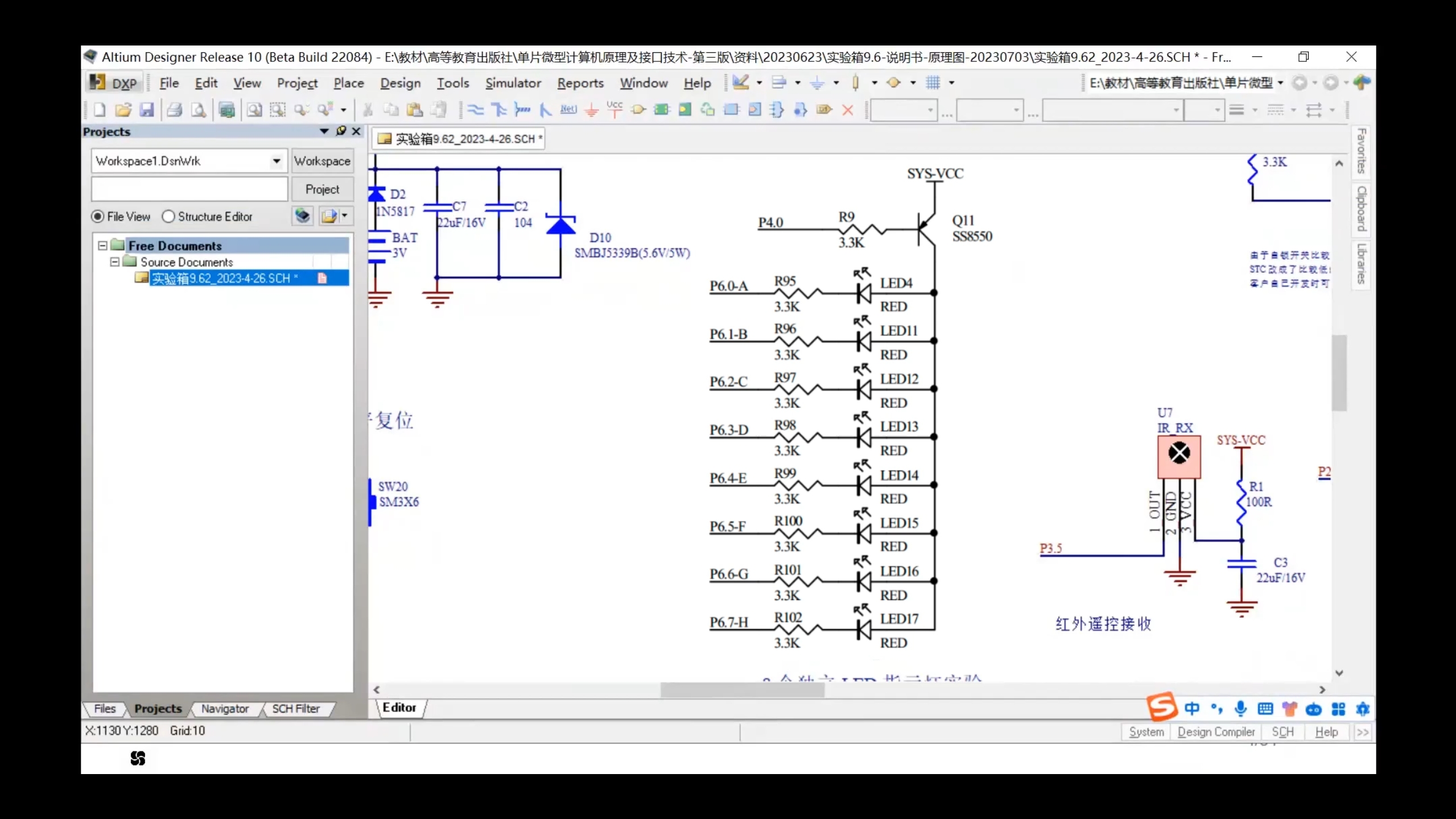Select the Structure Editor radio button
Image resolution: width=1456 pixels, height=819 pixels.
(x=168, y=217)
